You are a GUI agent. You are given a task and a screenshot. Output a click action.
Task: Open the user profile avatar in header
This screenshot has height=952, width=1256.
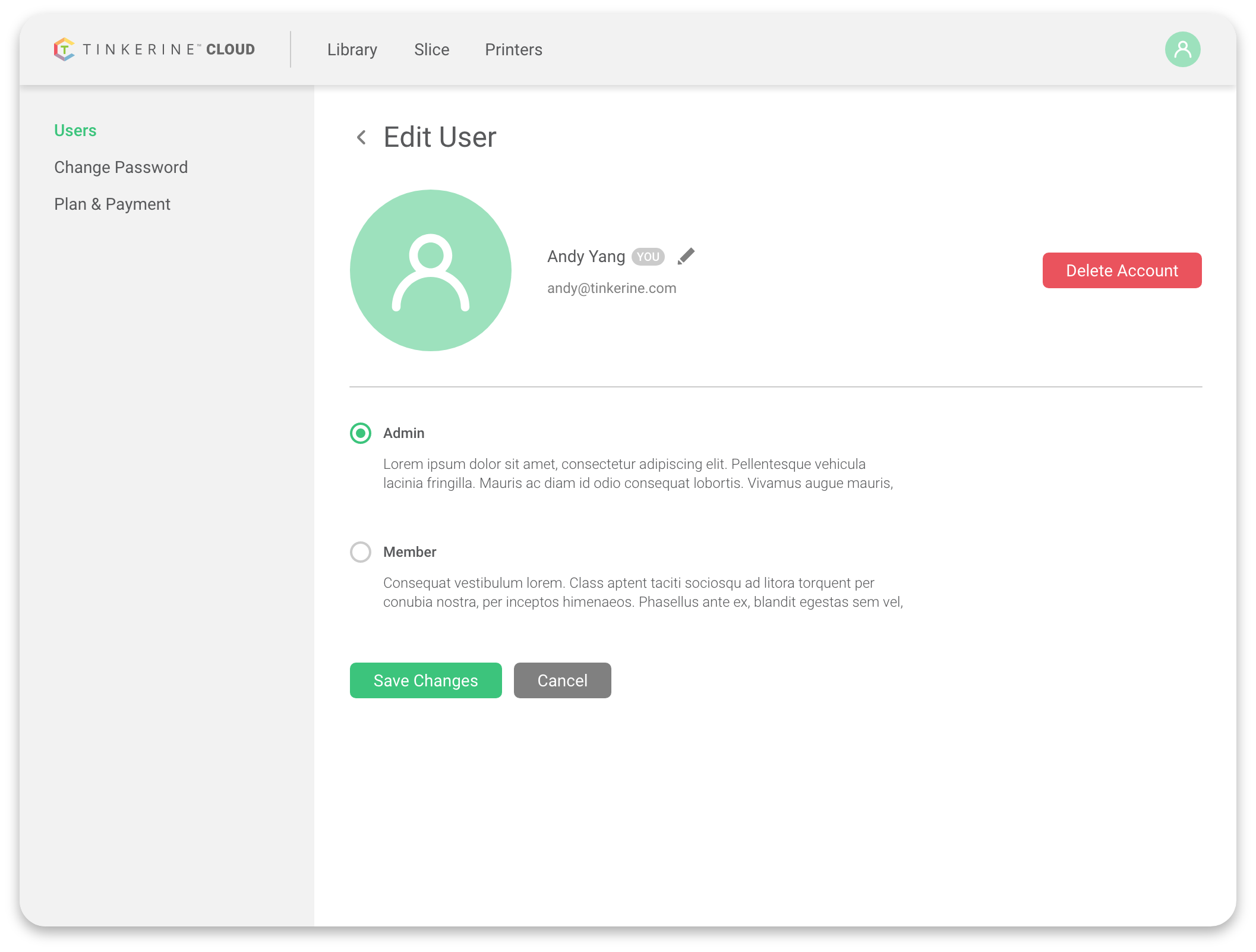pyautogui.click(x=1182, y=49)
